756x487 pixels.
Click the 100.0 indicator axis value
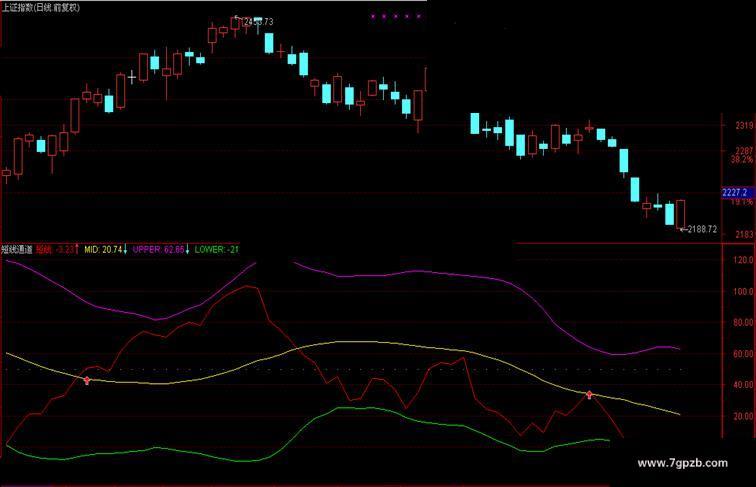pyautogui.click(x=743, y=291)
